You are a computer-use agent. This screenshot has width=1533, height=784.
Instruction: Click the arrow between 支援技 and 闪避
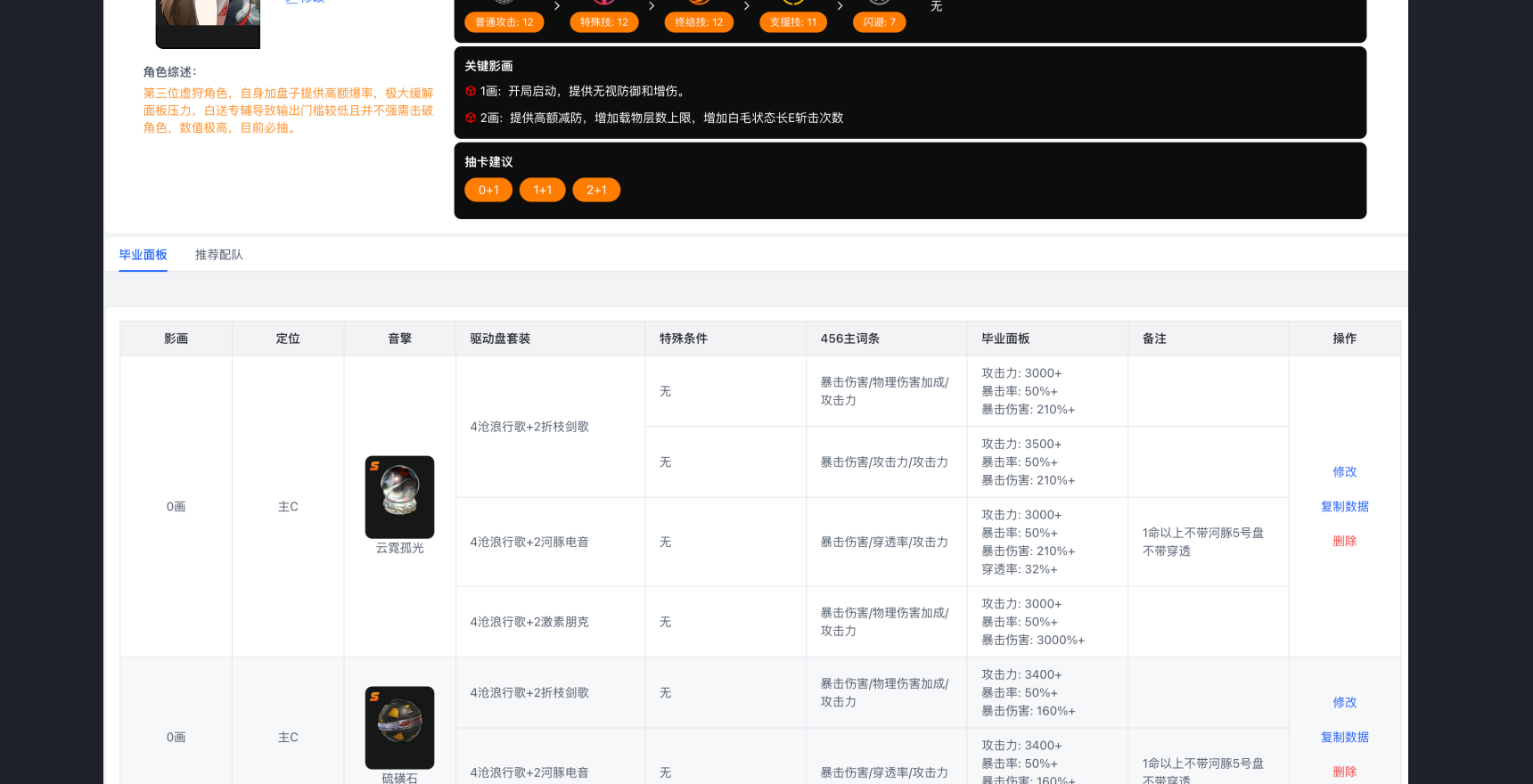(840, 6)
